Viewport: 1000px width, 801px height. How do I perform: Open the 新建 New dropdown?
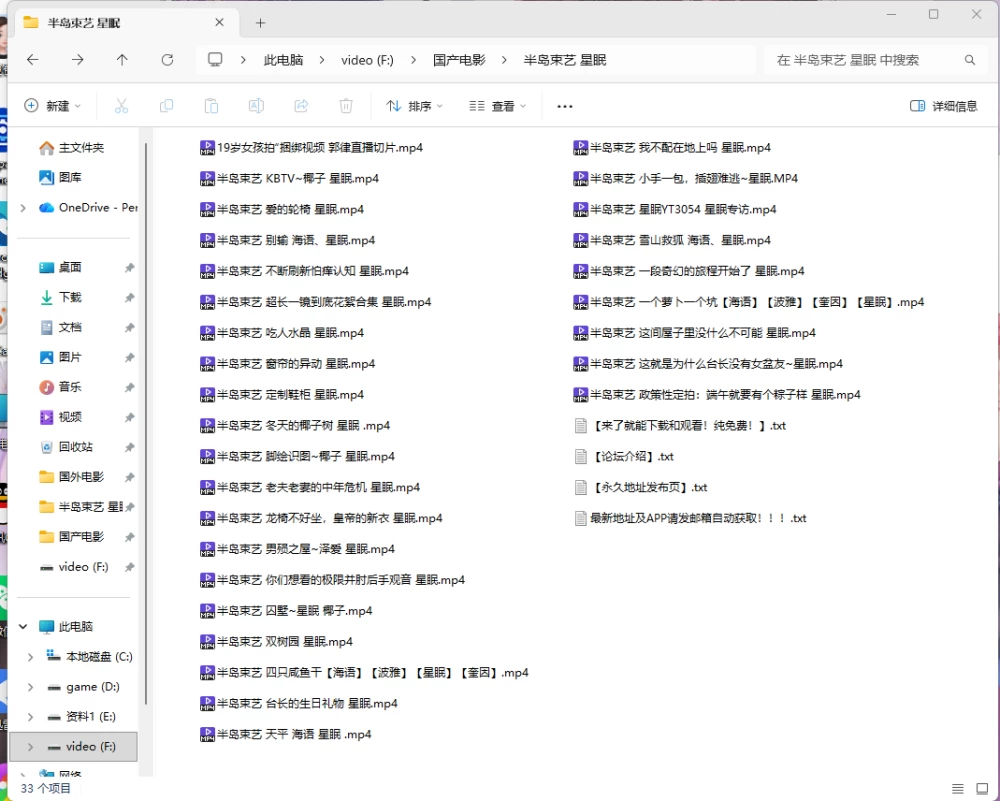[52, 106]
